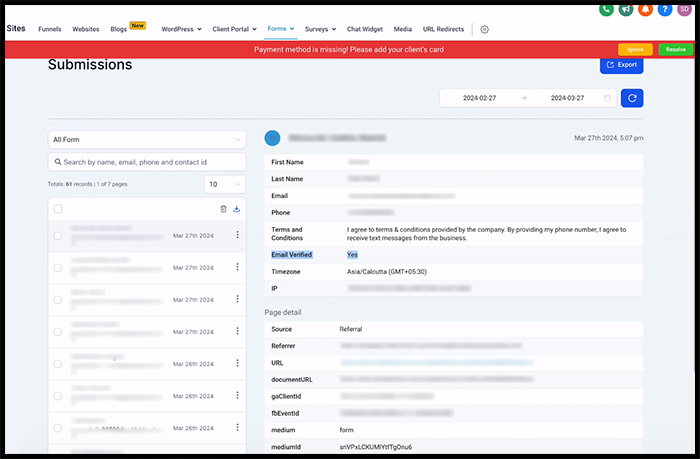
Task: Open the actions menu for the second Mar 27th 2024 row
Action: tap(238, 267)
